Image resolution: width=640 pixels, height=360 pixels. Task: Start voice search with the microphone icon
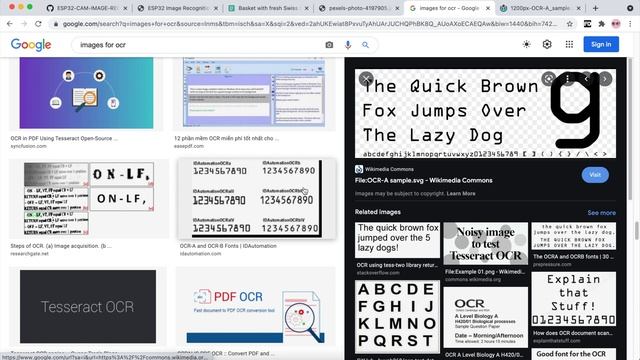pos(348,45)
